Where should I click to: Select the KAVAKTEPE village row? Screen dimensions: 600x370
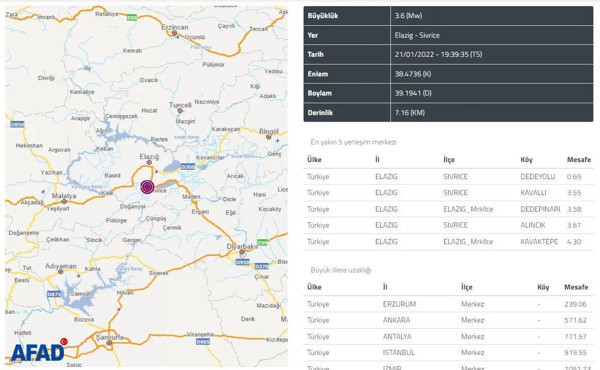point(448,242)
